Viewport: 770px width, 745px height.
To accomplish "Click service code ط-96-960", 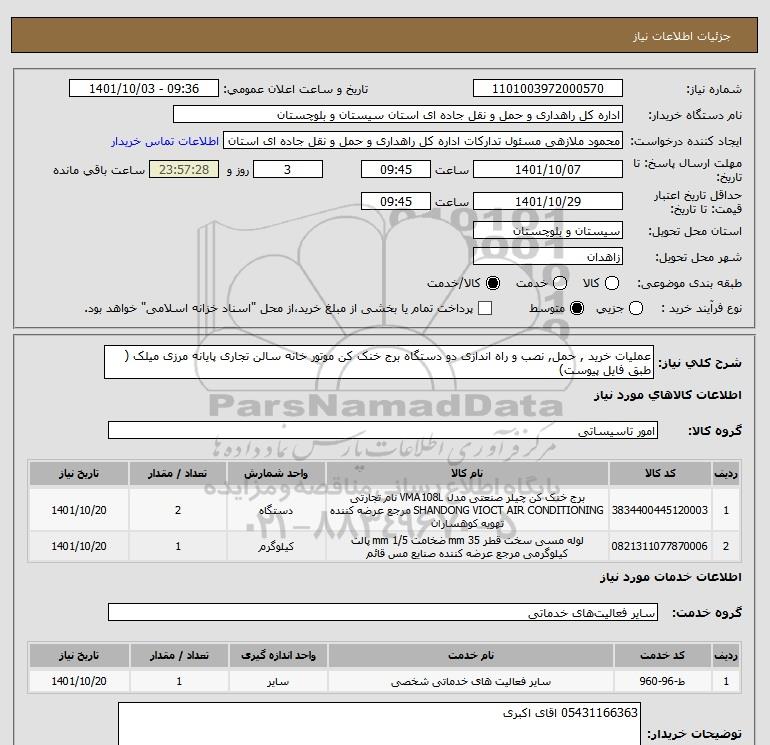I will point(661,681).
